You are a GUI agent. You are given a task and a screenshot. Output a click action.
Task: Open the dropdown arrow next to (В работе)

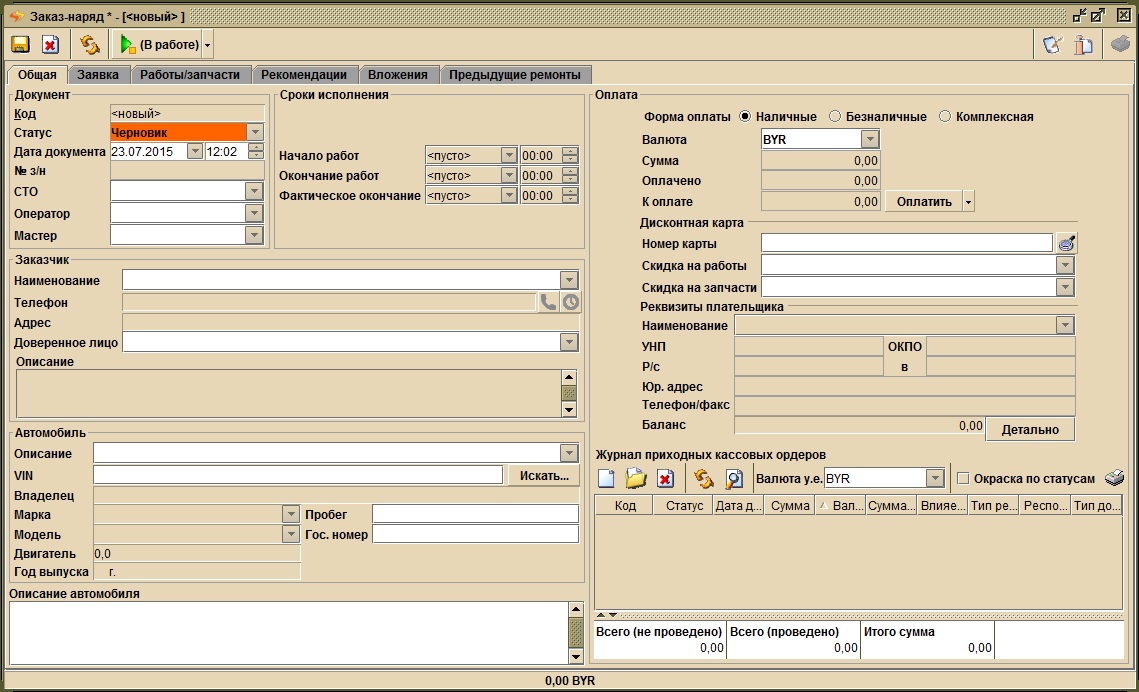pyautogui.click(x=208, y=45)
